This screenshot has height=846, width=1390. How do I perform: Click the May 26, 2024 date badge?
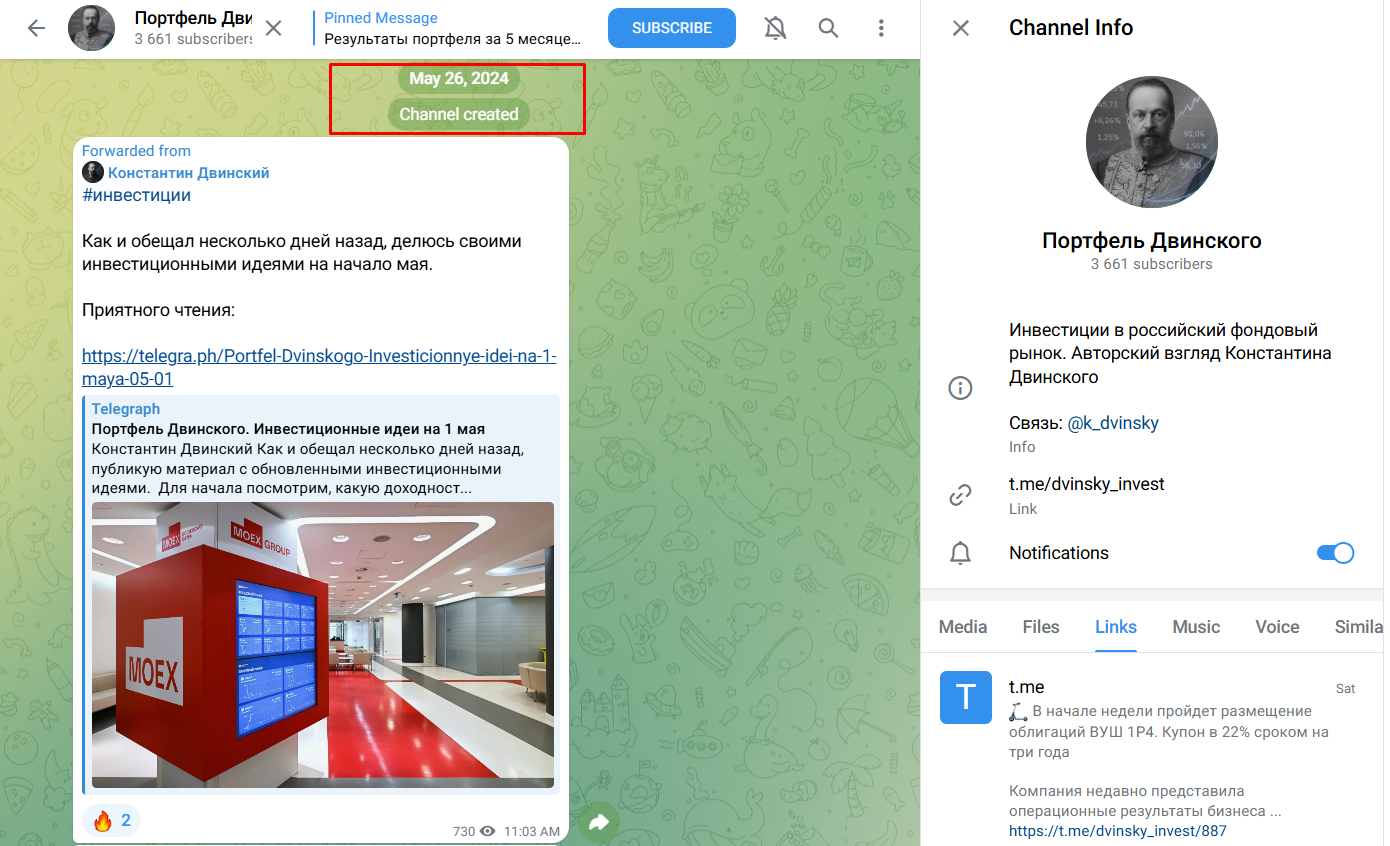point(459,79)
